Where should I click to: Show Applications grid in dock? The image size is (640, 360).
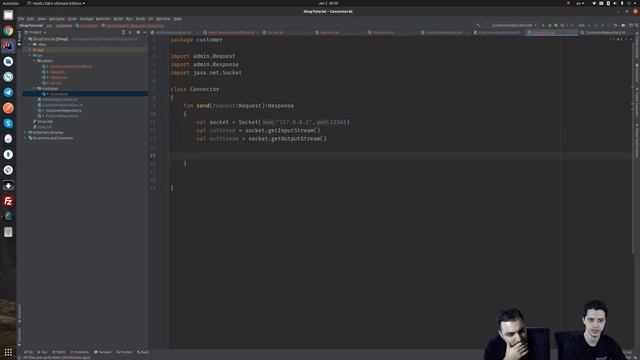tap(8, 352)
